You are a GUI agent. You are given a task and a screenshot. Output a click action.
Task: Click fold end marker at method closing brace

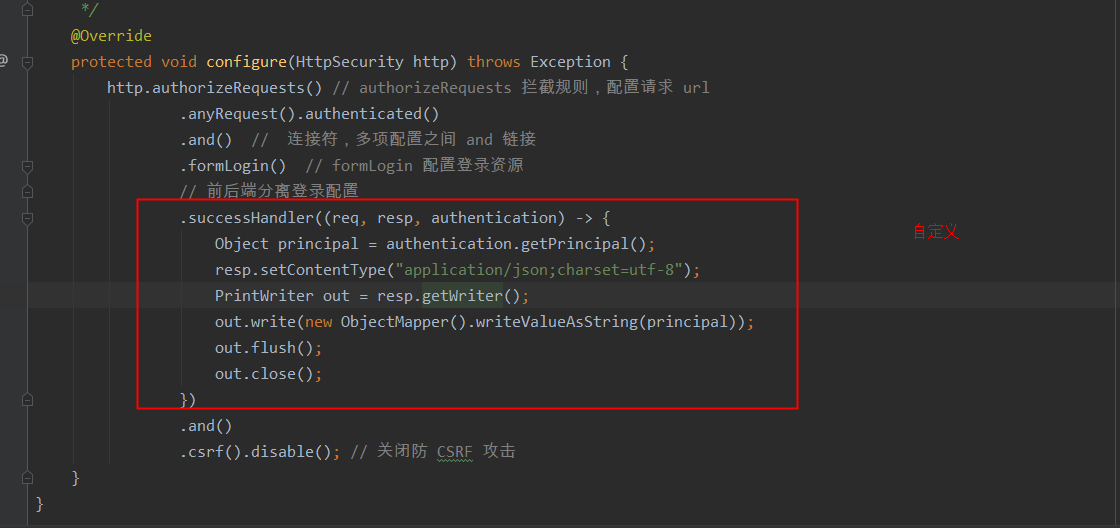coord(27,477)
